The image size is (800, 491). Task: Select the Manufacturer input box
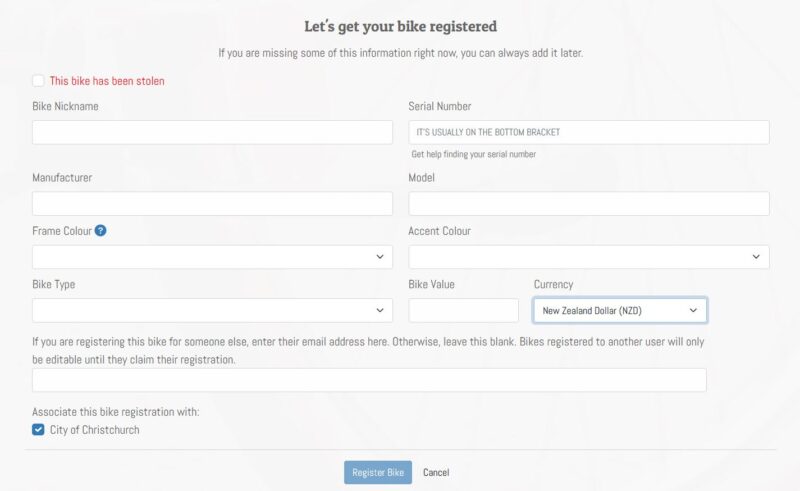coord(212,204)
